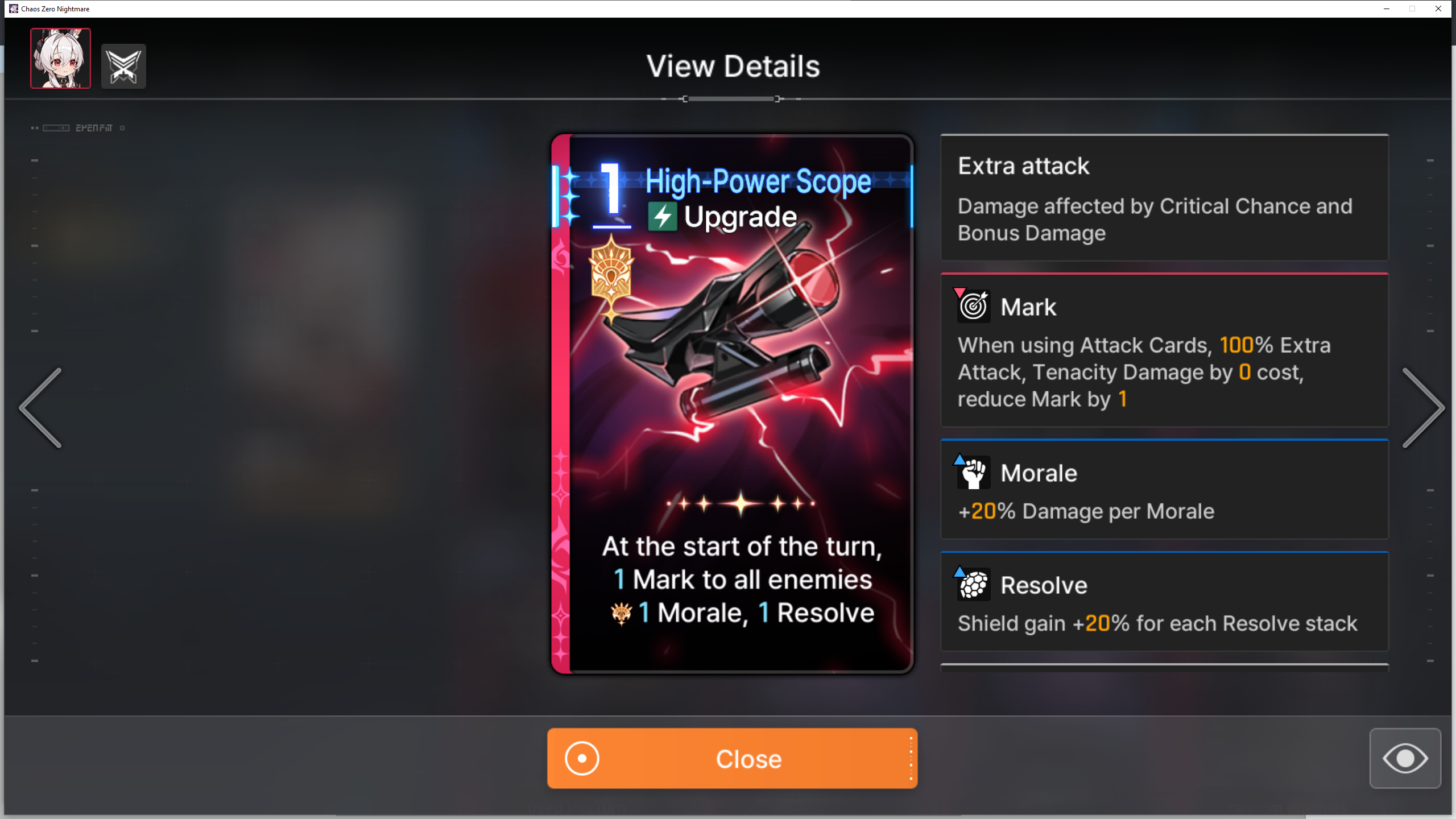Click the Morale keyword panel text

click(x=1086, y=511)
